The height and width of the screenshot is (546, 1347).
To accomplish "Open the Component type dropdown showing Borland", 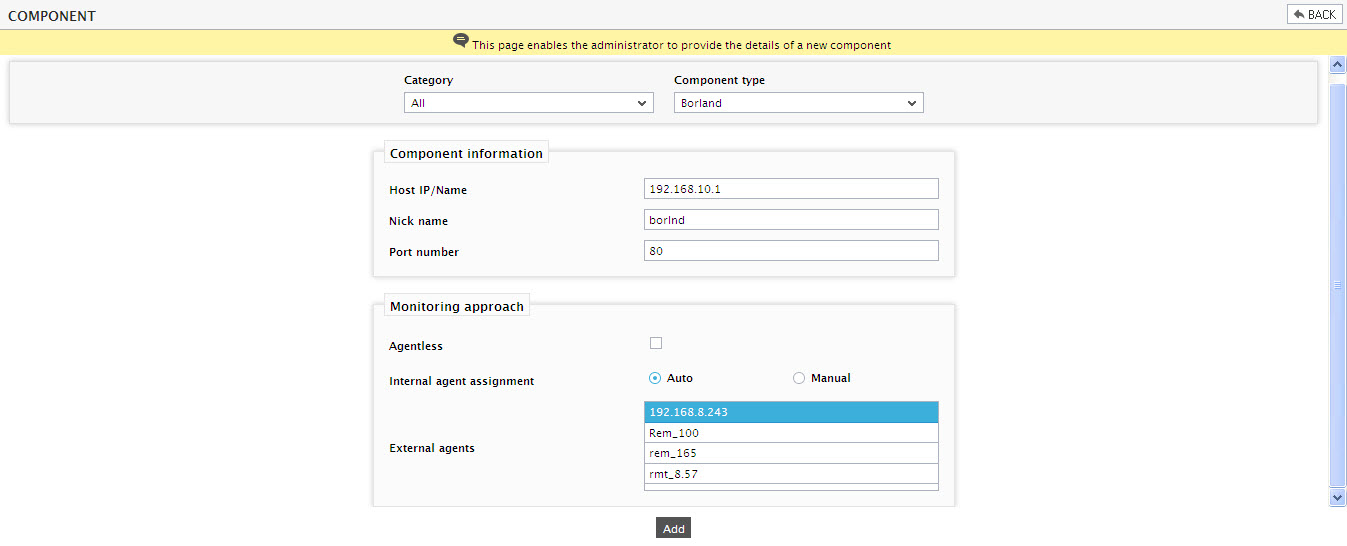I will [x=798, y=103].
